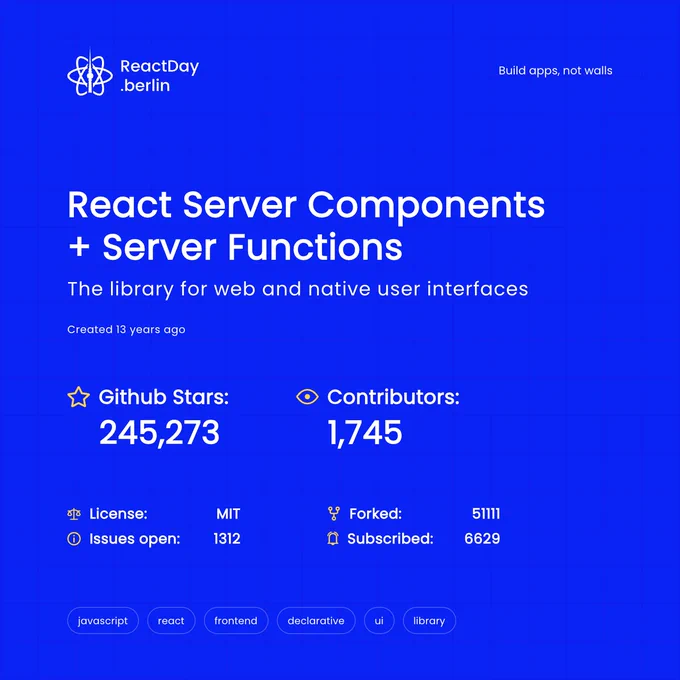Click 'The library for web and native user interfaces'
Viewport: 680px width, 680px height.
tap(298, 289)
